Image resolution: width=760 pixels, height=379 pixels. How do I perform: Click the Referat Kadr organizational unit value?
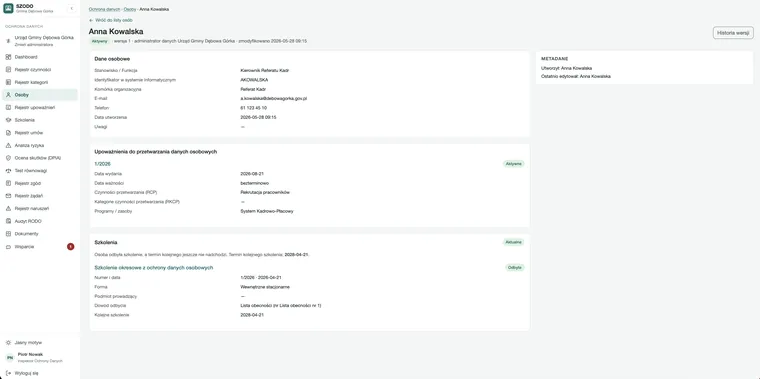tap(253, 89)
